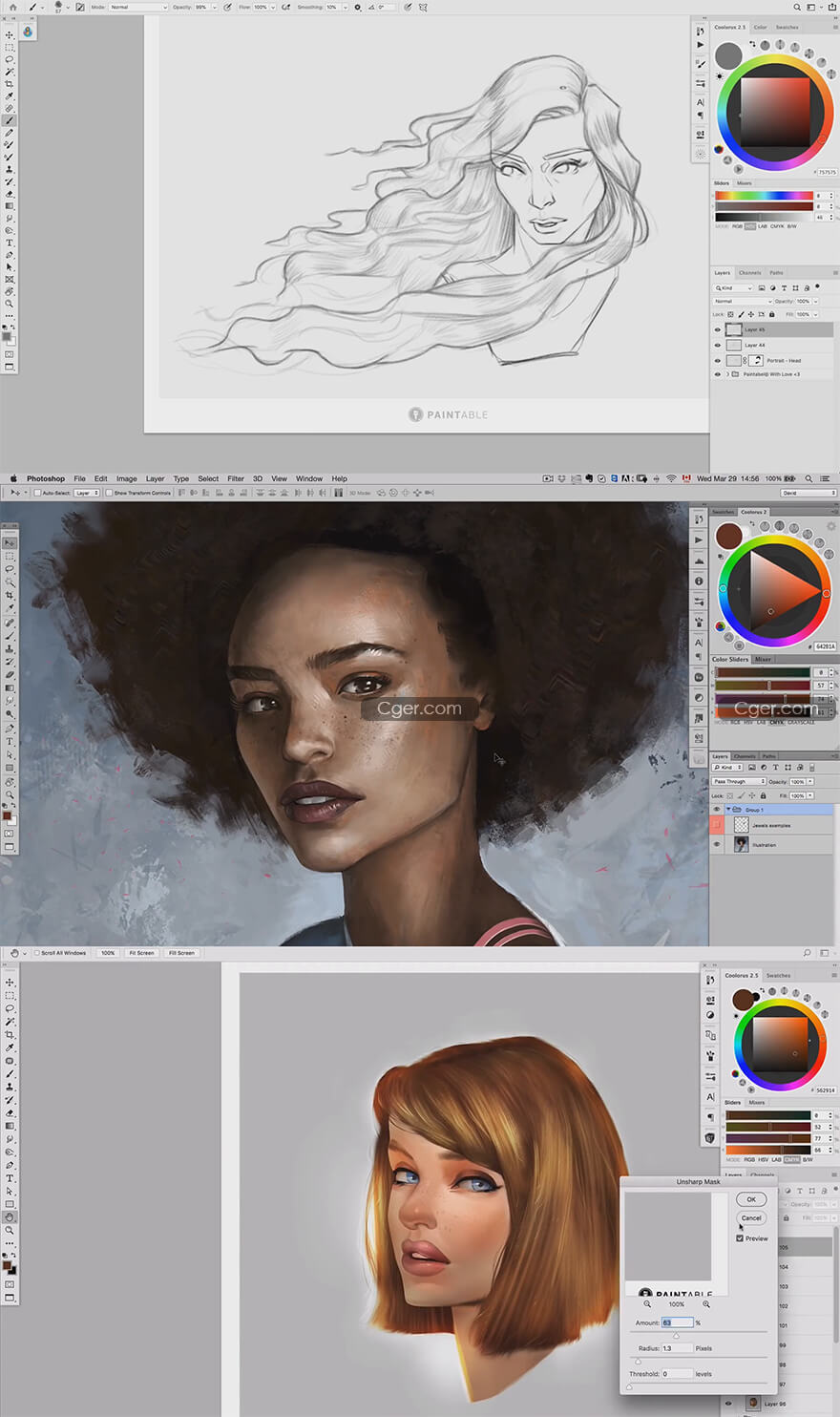840x1417 pixels.
Task: Click the Home icon in the sketch window
Action: point(12,7)
